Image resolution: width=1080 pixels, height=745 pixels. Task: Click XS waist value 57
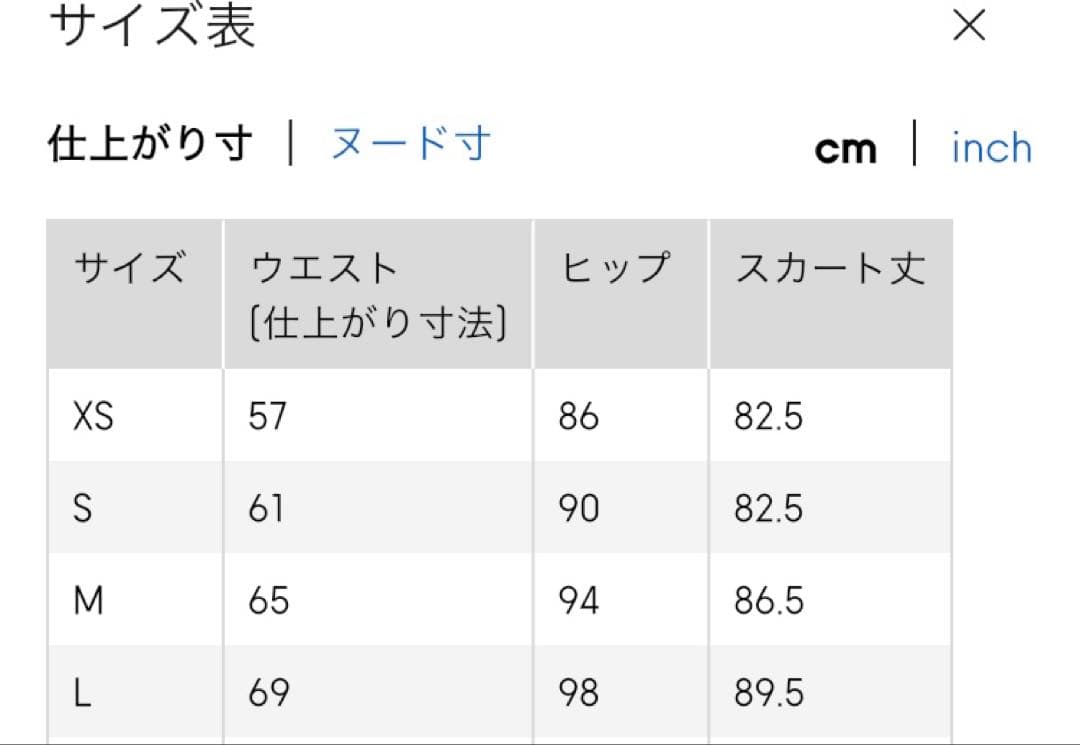click(x=267, y=416)
